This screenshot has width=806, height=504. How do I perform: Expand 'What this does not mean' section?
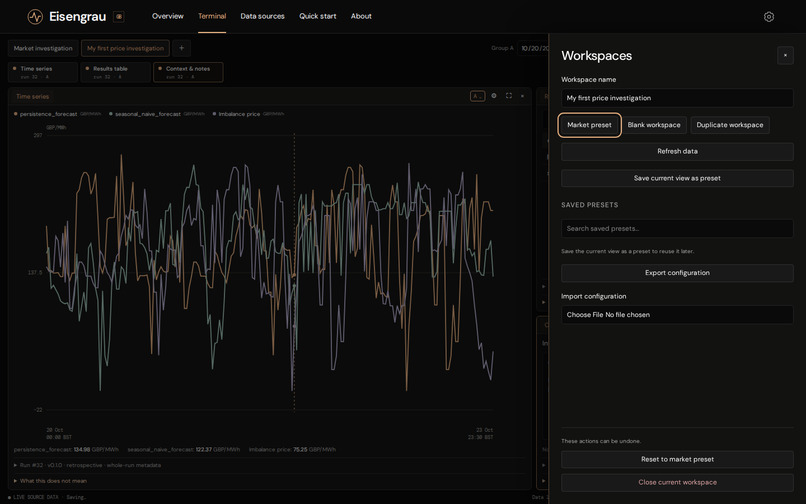50,481
